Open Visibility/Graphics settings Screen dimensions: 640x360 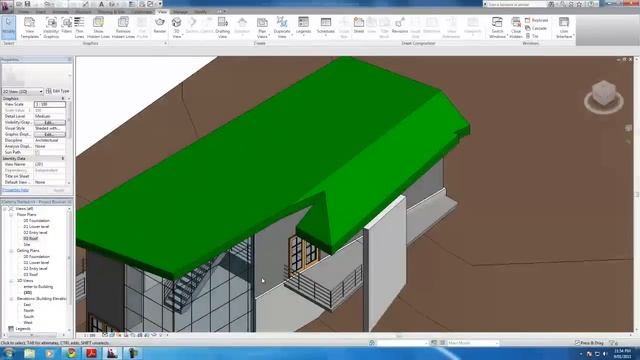coord(51,28)
